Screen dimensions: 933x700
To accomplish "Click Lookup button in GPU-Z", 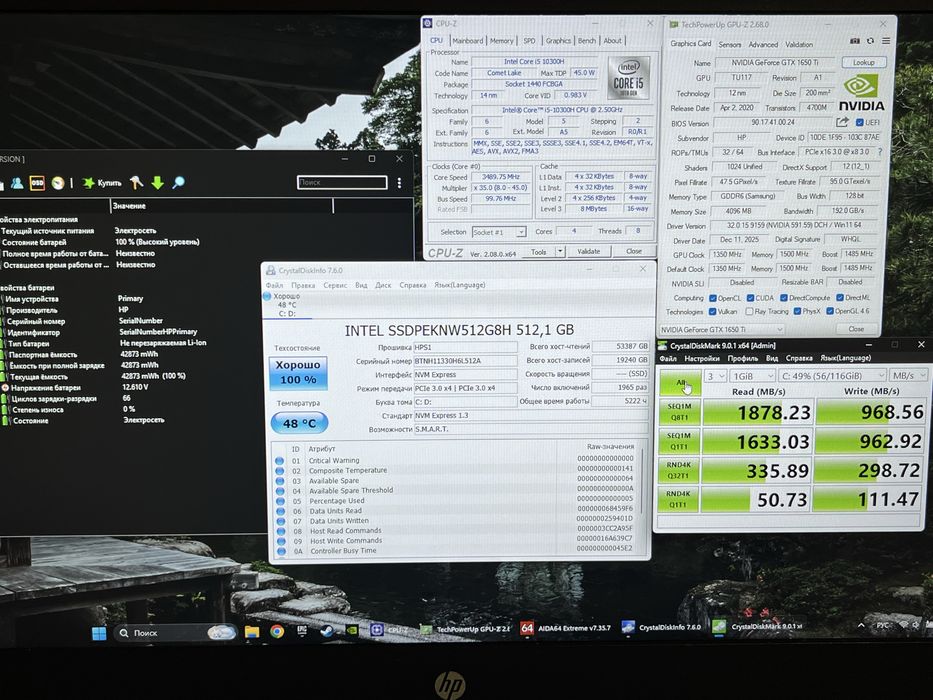I will [x=863, y=62].
